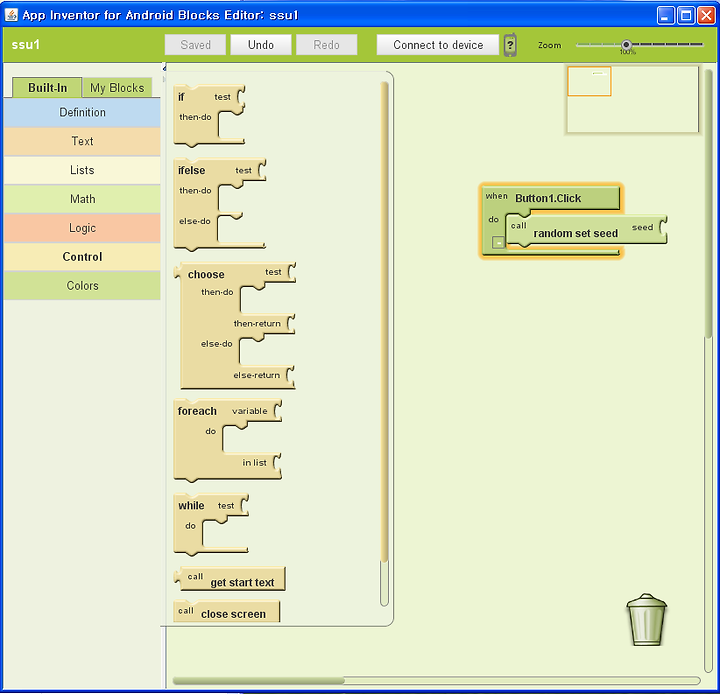
Task: Open the Definition block drawer
Action: 82,112
